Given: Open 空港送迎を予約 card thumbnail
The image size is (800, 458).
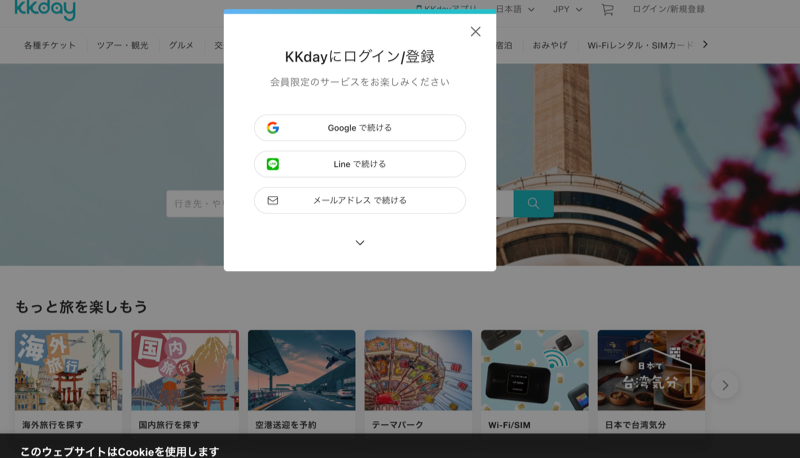Looking at the screenshot, I should pyautogui.click(x=302, y=370).
